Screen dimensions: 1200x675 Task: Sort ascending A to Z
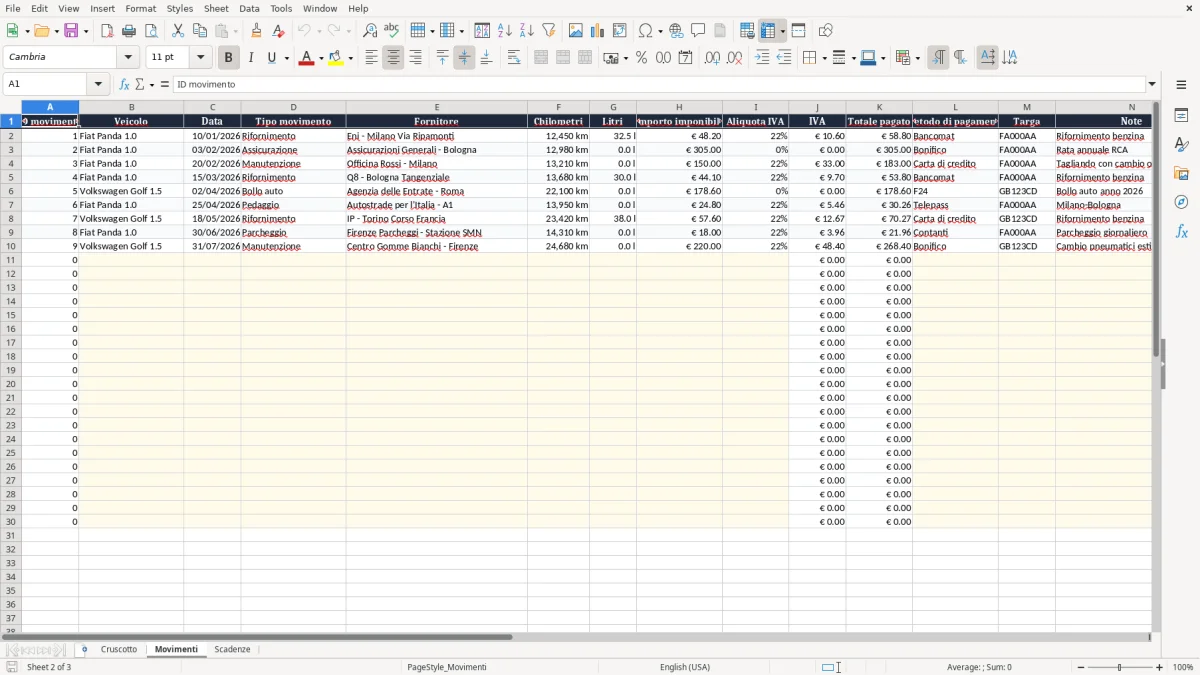(505, 31)
